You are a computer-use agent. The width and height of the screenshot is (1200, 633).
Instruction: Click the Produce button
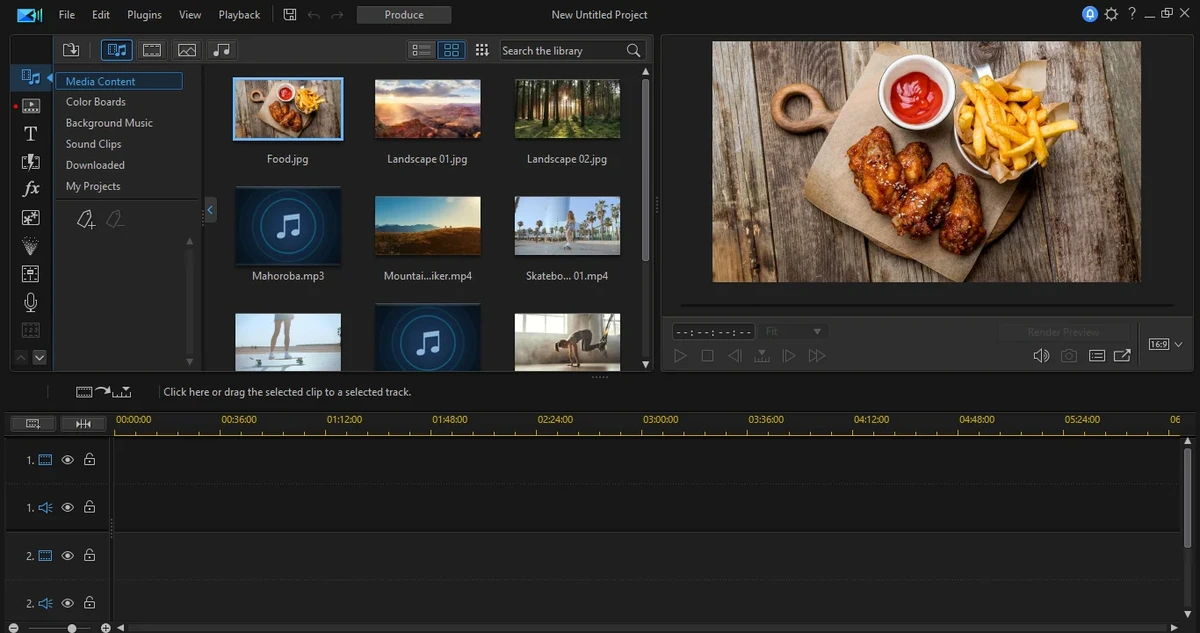click(404, 15)
